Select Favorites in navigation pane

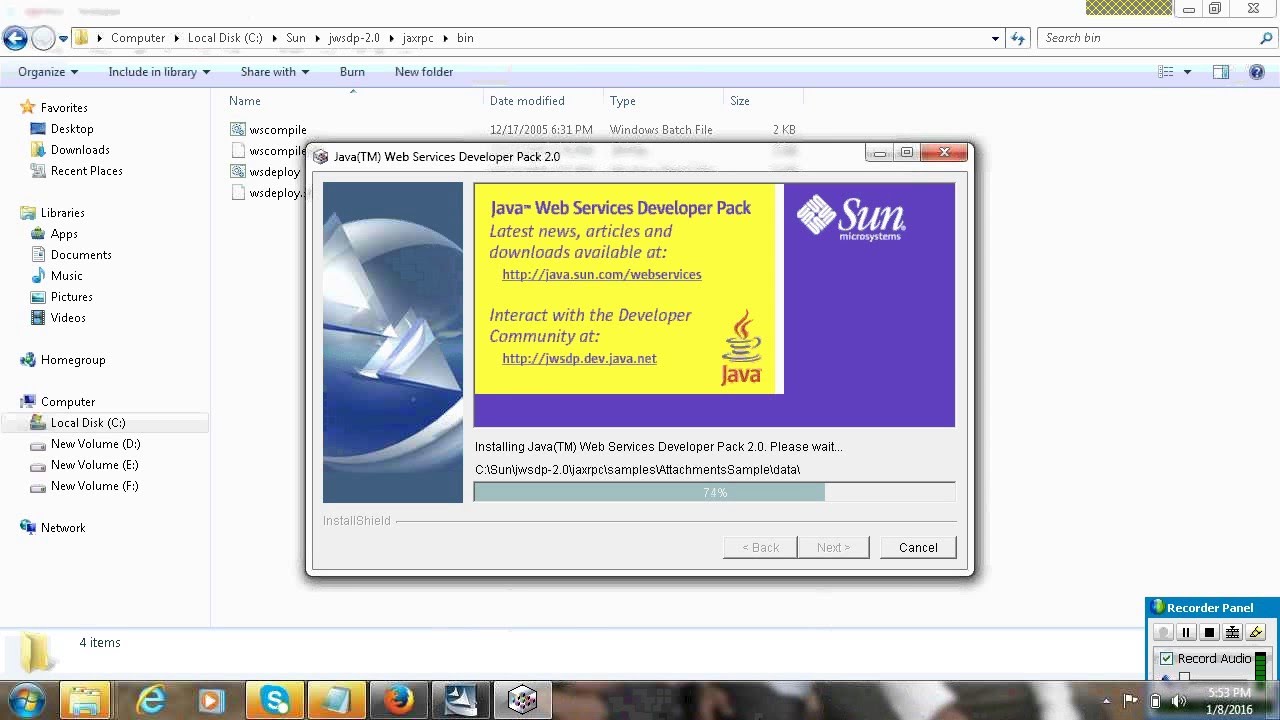pyautogui.click(x=64, y=108)
